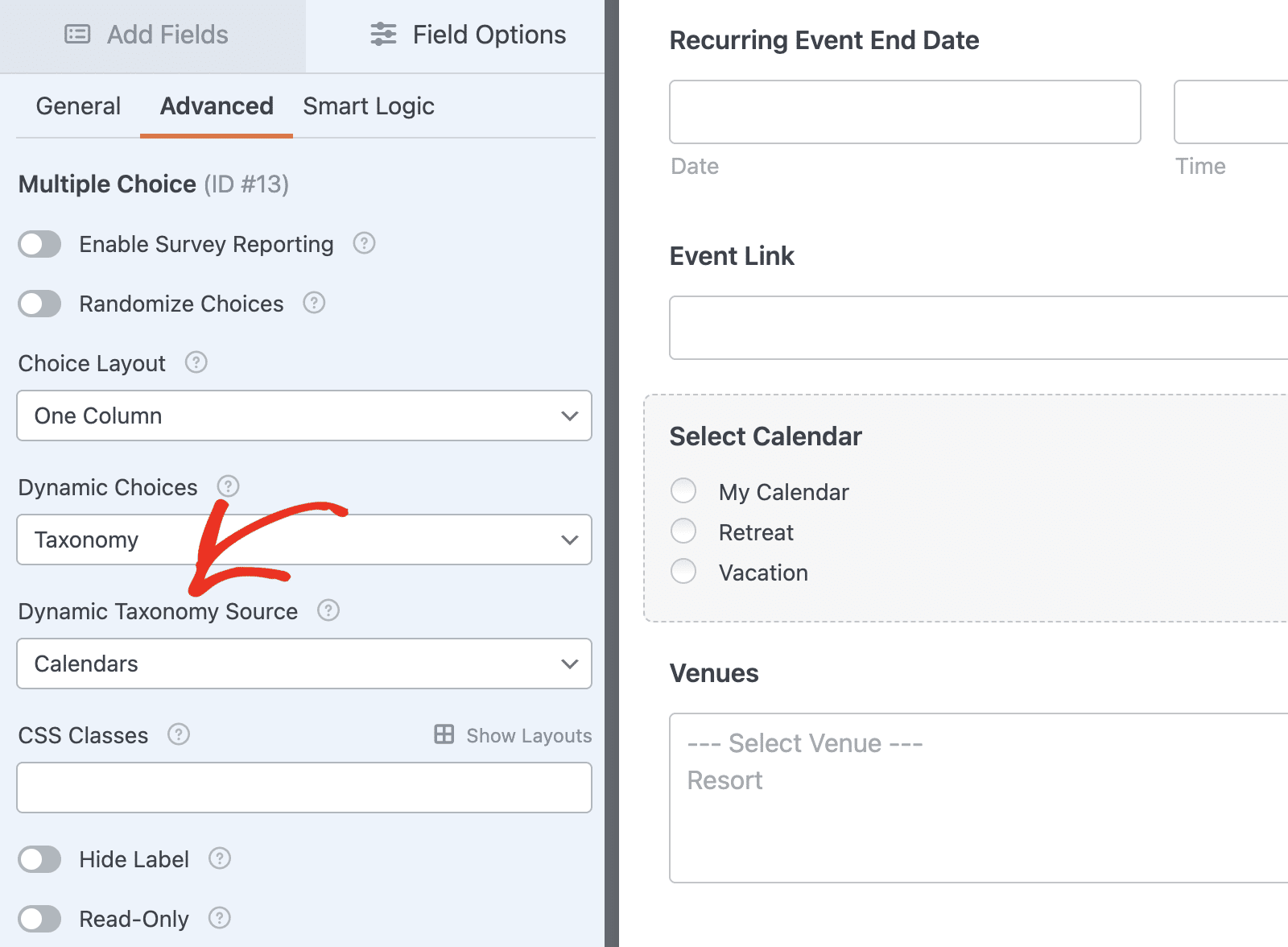Viewport: 1288px width, 947px height.
Task: Click Dynamic Choices help question icon
Action: click(x=229, y=486)
